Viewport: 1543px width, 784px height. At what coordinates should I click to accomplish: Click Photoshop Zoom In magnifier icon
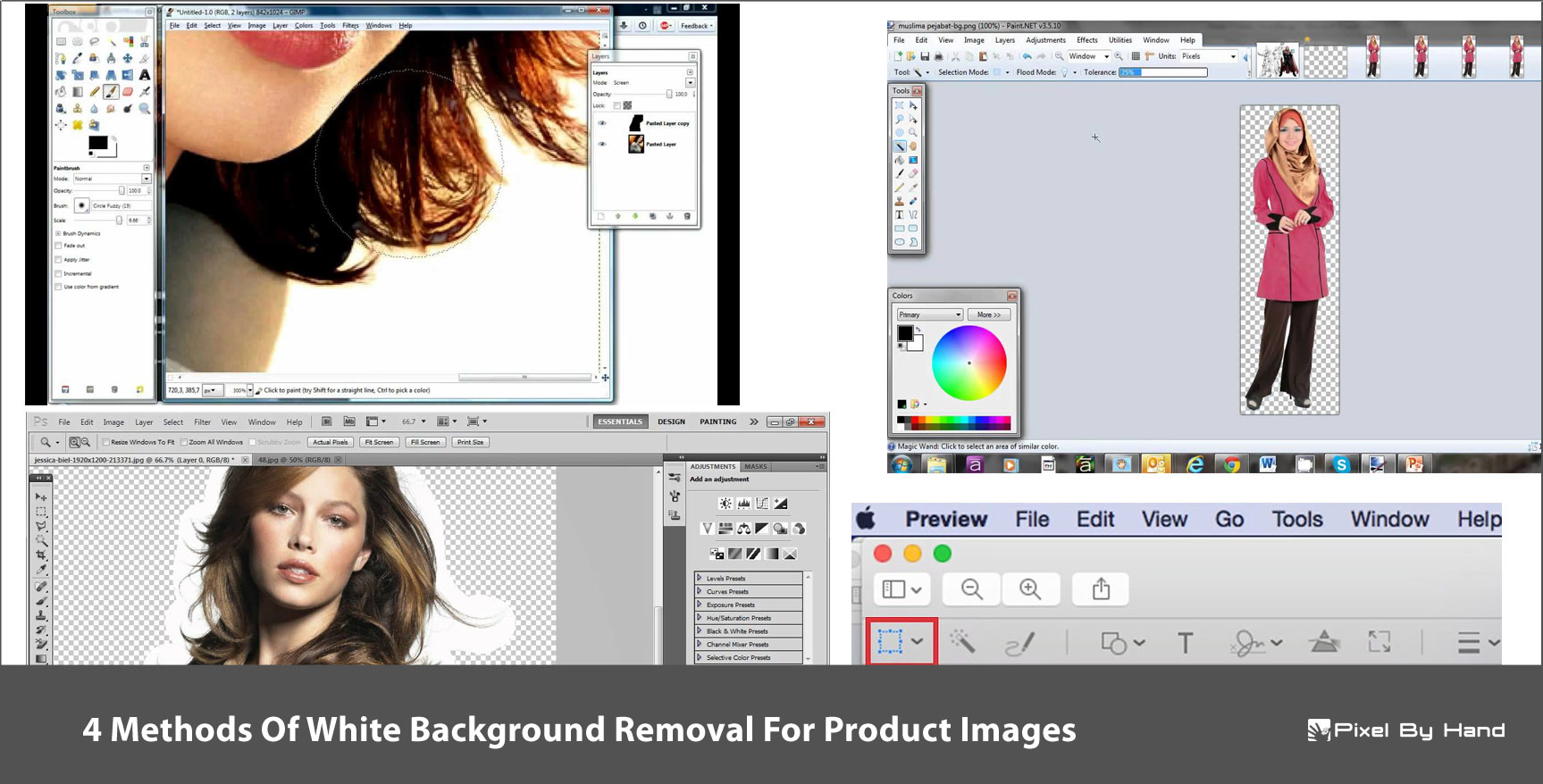74,442
